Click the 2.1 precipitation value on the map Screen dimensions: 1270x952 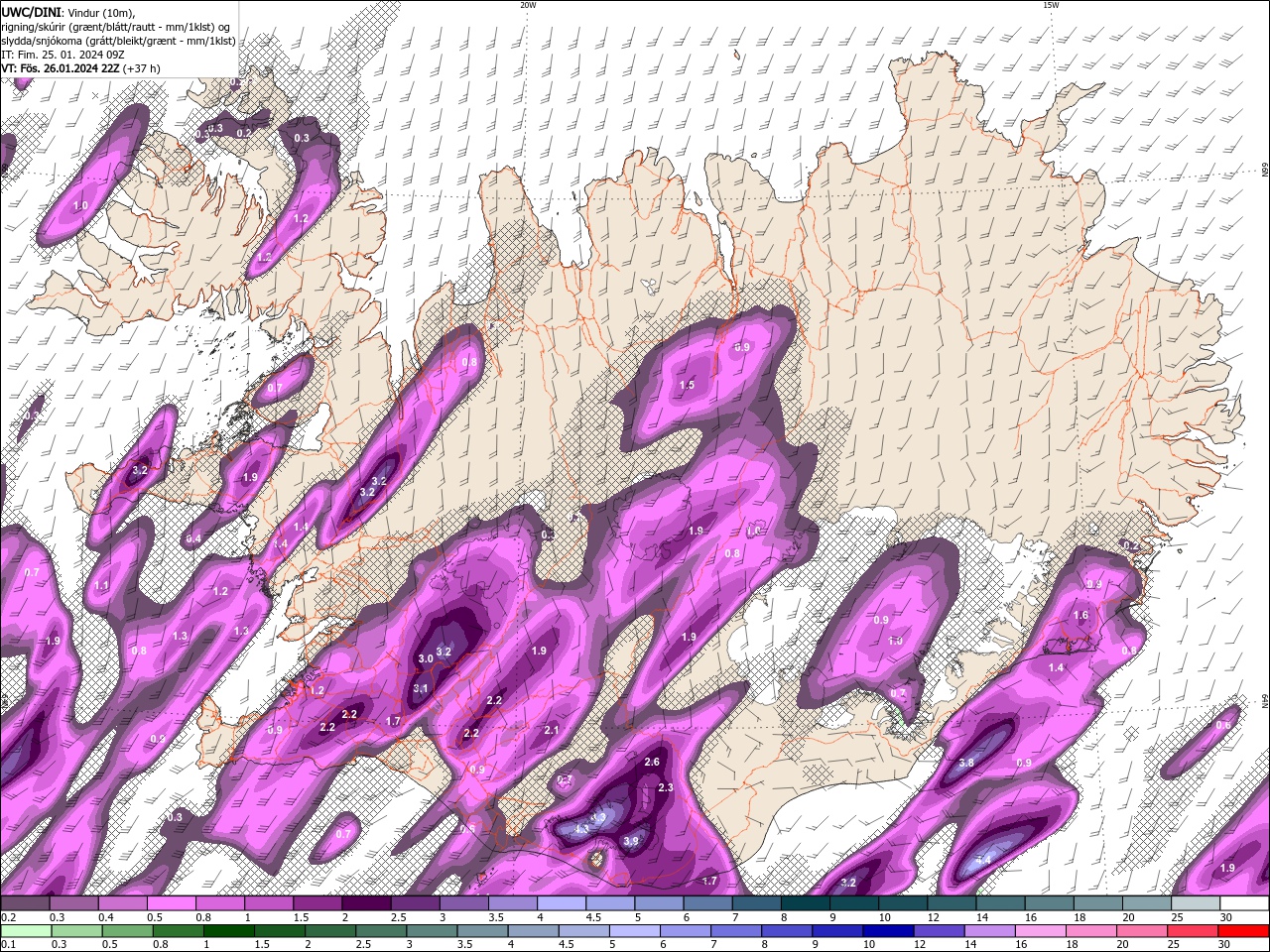(553, 730)
